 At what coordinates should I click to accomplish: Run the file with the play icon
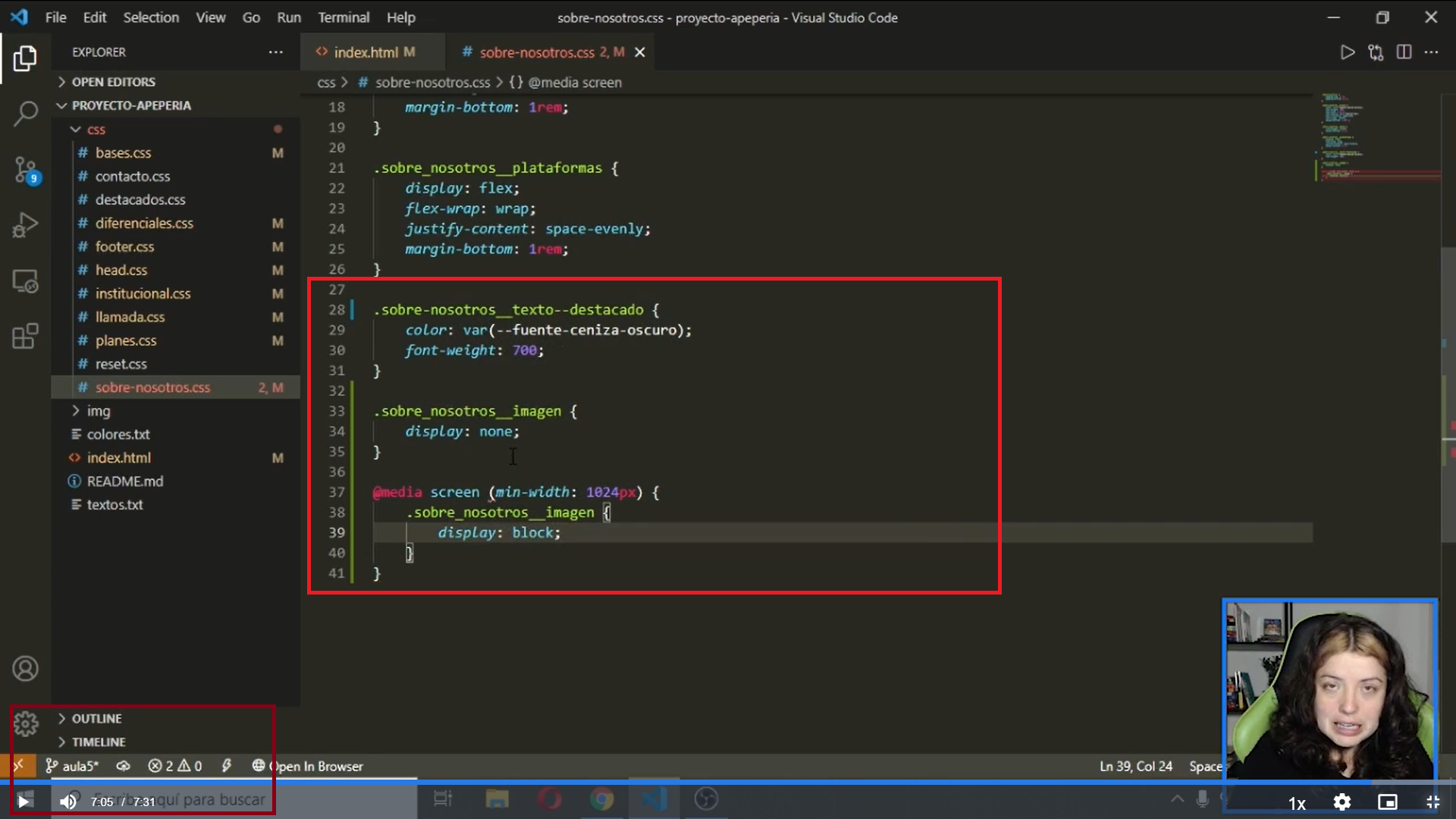click(1348, 52)
